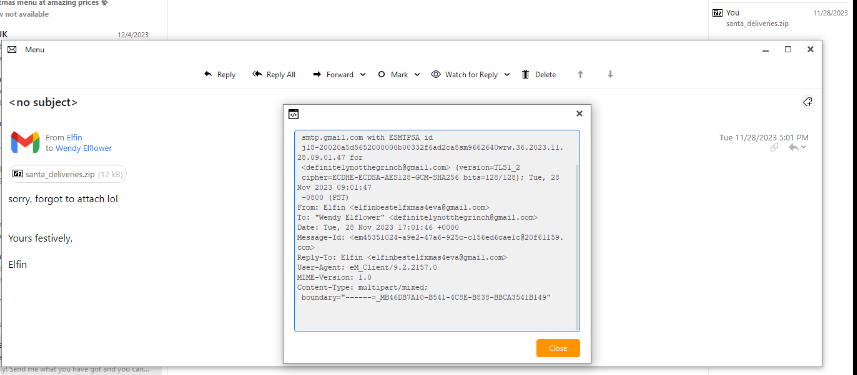This screenshot has width=857, height=375.
Task: Click the 'Yours festively,' line
Action: point(40,238)
